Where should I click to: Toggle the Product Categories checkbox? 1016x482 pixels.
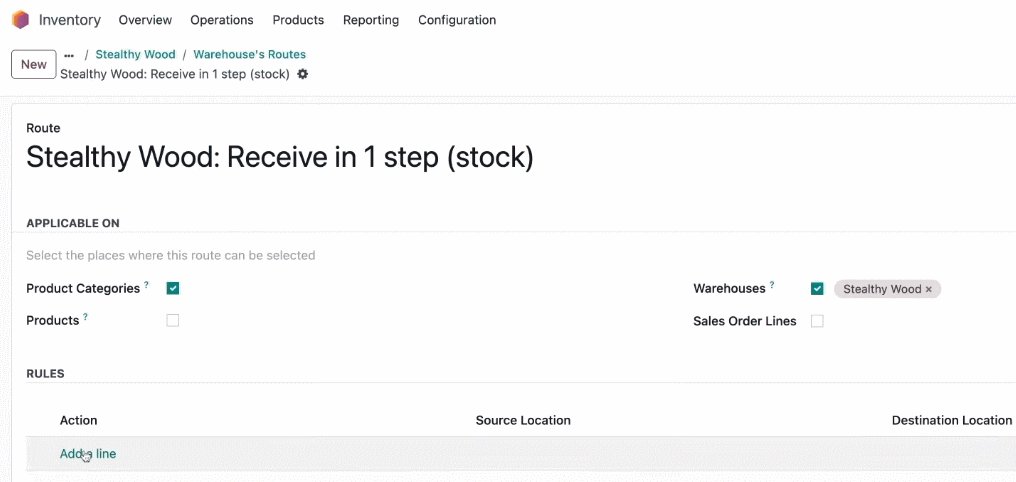(172, 288)
